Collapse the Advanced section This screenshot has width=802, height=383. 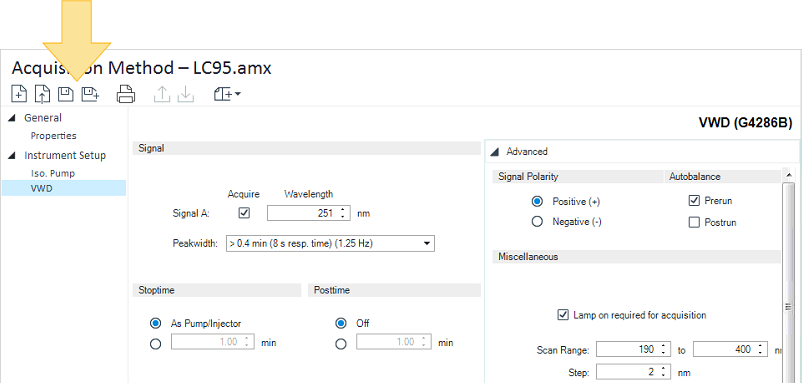[495, 152]
